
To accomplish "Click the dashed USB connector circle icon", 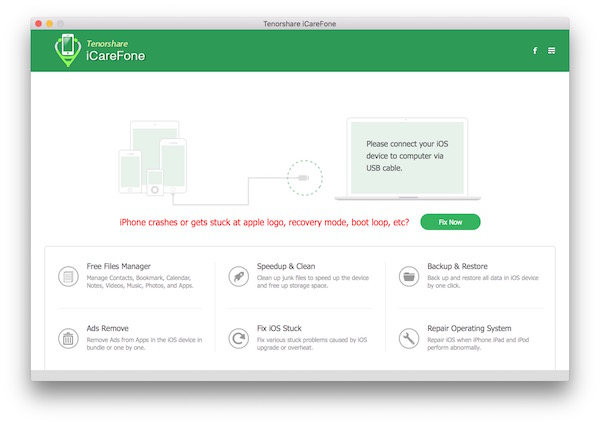I will pos(304,179).
